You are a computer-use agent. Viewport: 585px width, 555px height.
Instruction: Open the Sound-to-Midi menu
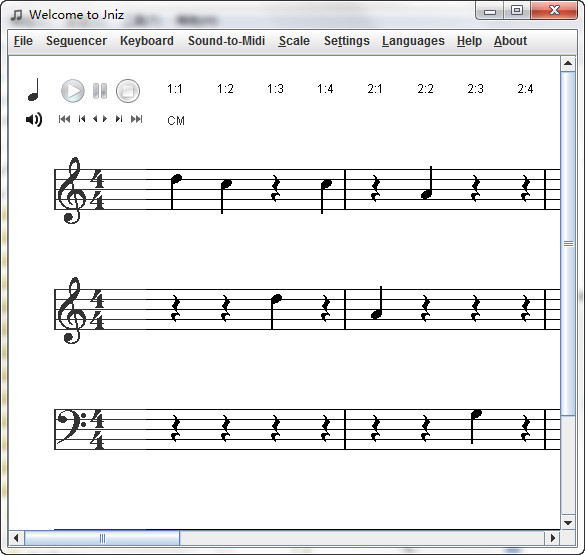[226, 41]
